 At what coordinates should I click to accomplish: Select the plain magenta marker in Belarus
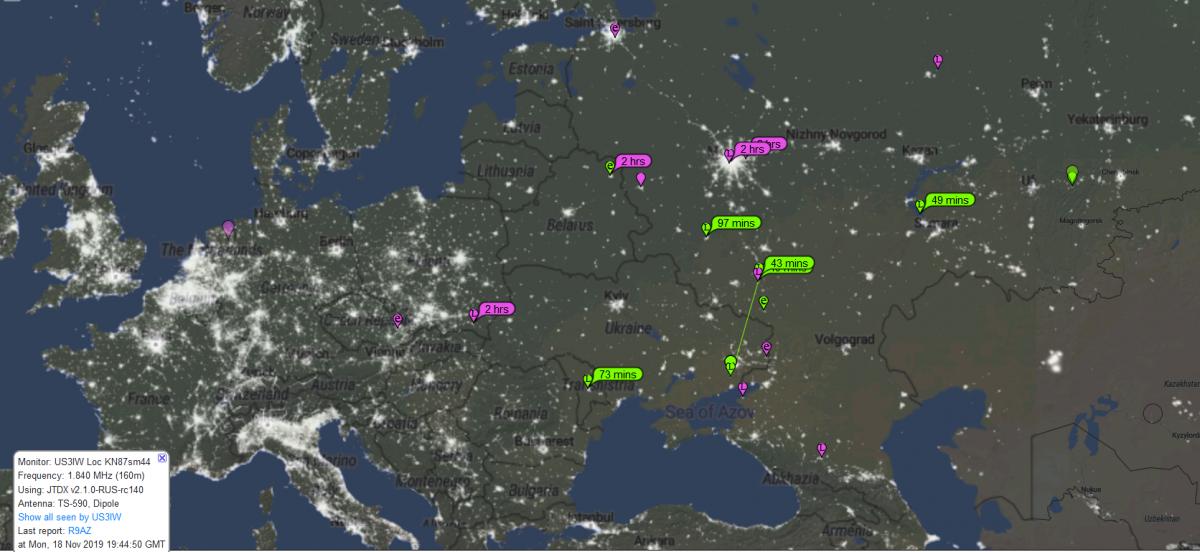click(641, 179)
